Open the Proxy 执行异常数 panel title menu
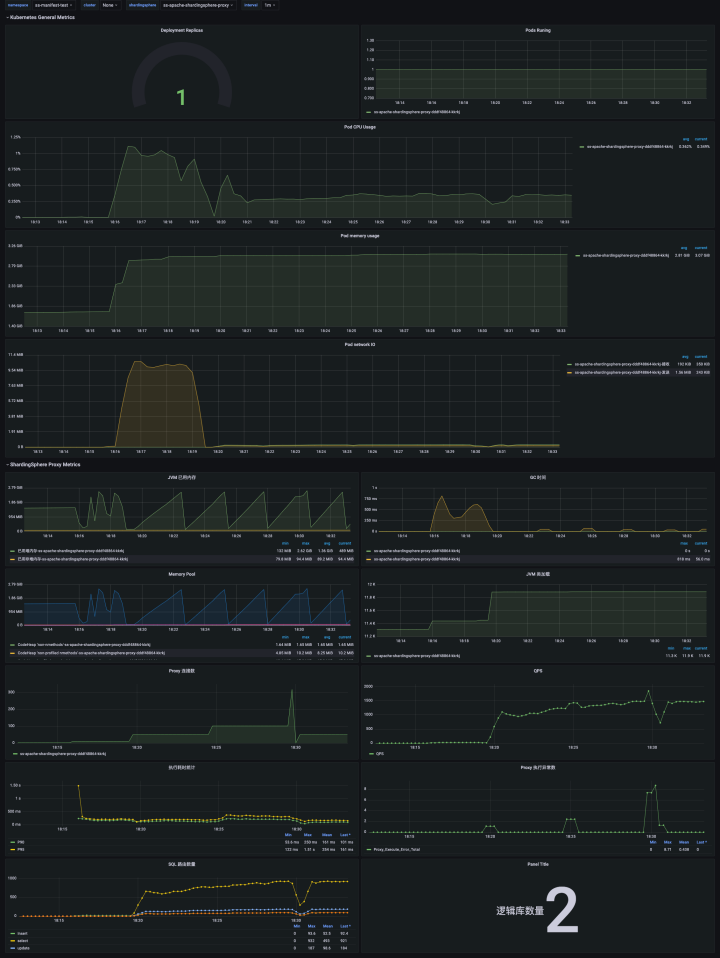Screen dimensions: 720x958 coord(538,767)
